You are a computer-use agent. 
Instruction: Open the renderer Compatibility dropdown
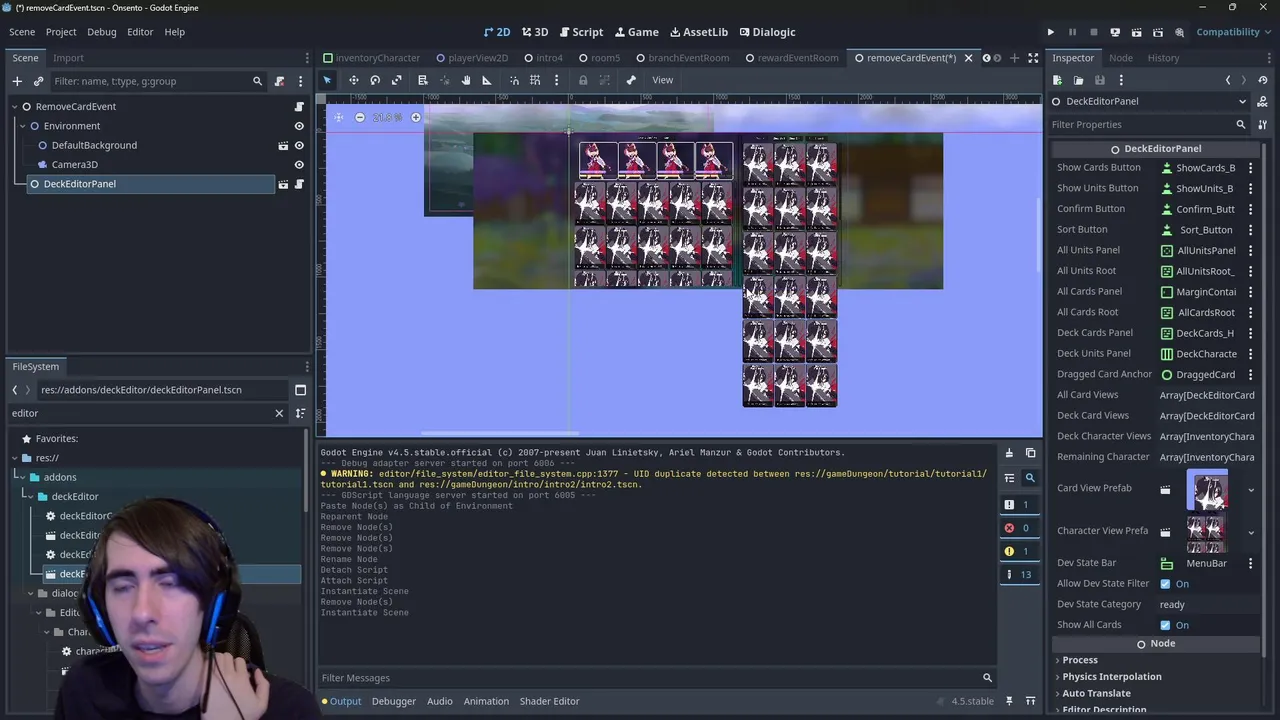(x=1234, y=32)
